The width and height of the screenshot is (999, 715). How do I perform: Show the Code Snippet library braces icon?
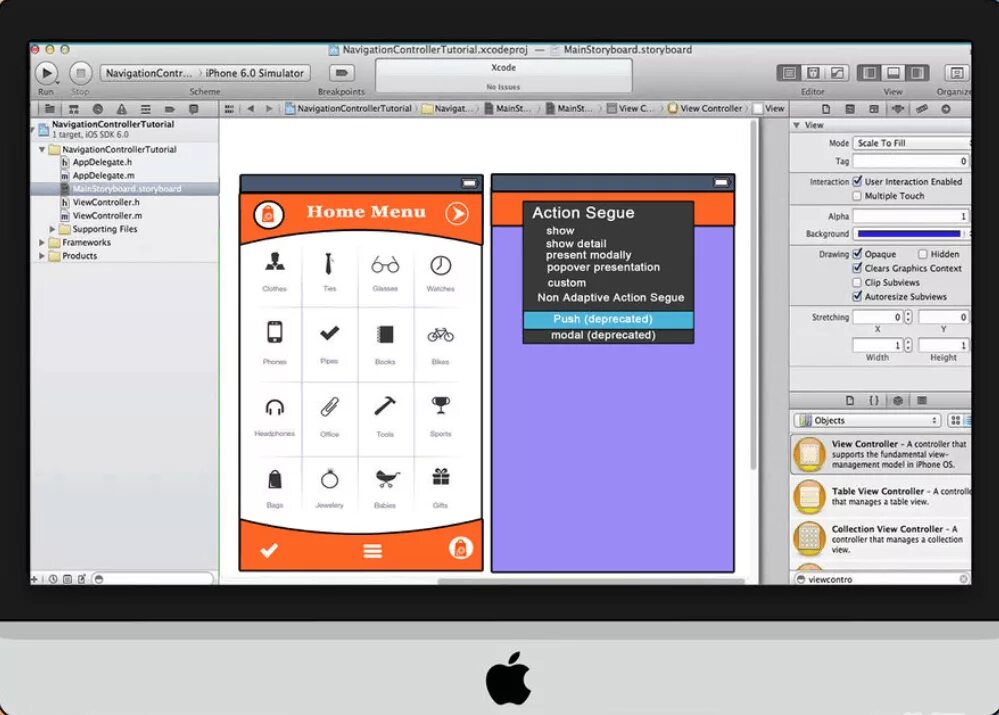(x=873, y=400)
